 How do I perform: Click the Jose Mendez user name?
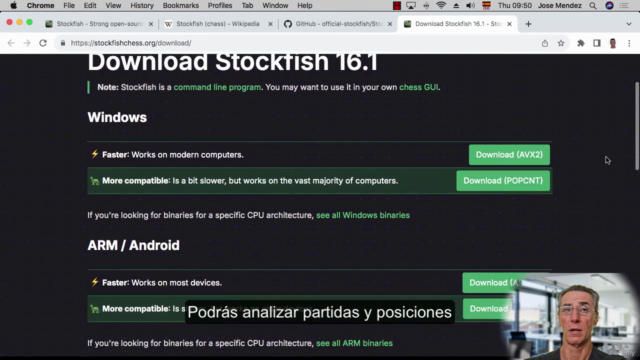(x=560, y=6)
